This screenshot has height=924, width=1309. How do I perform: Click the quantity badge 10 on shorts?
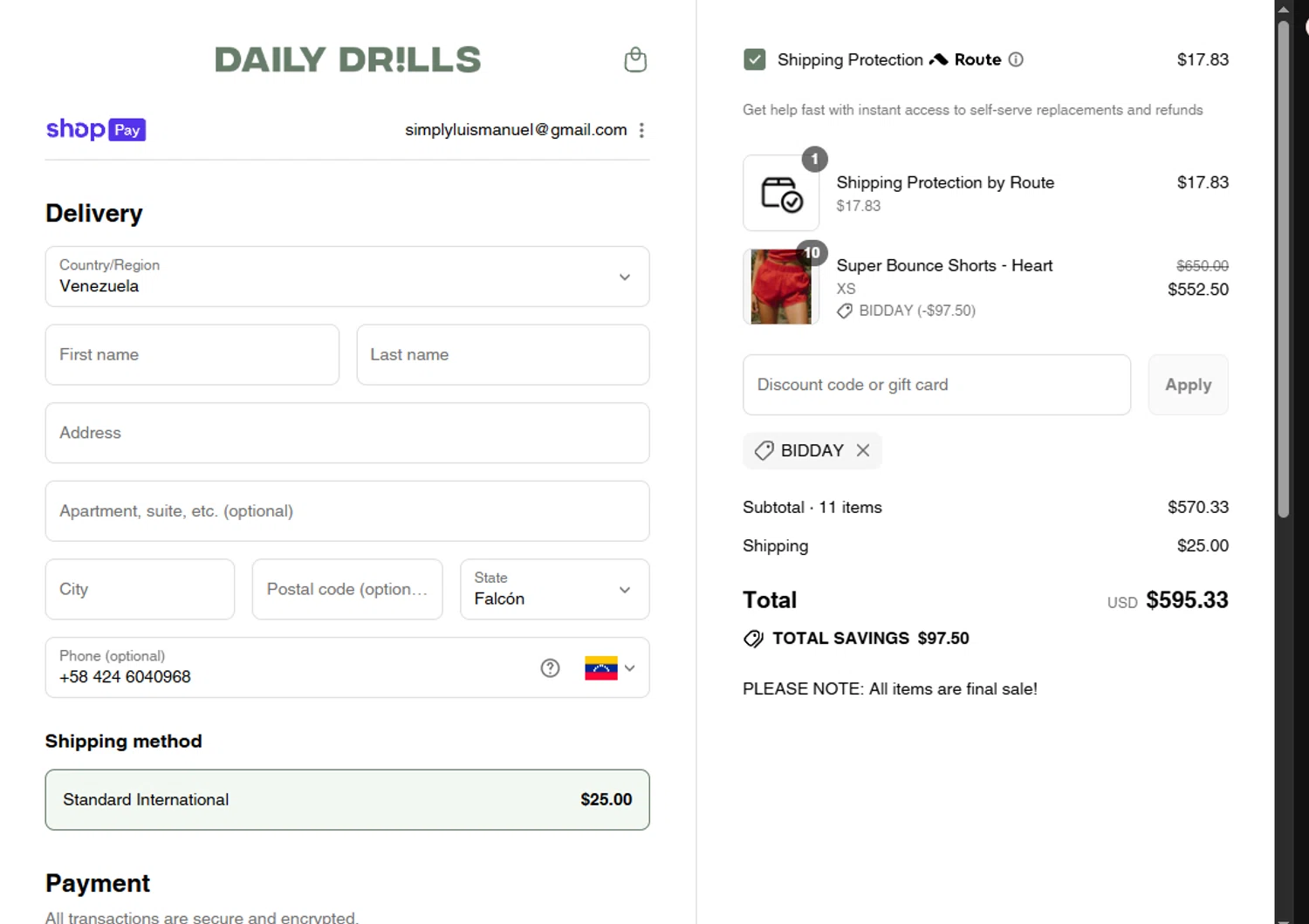(x=812, y=253)
